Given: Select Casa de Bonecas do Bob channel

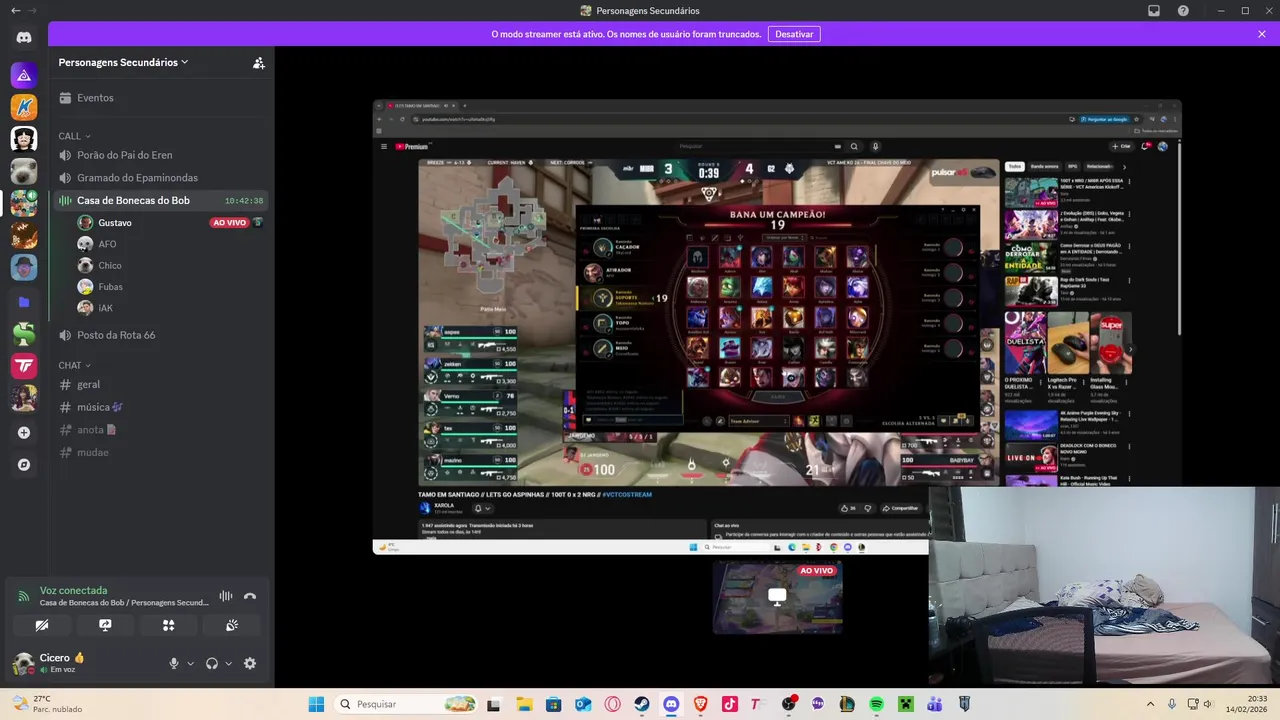Looking at the screenshot, I should (x=160, y=200).
